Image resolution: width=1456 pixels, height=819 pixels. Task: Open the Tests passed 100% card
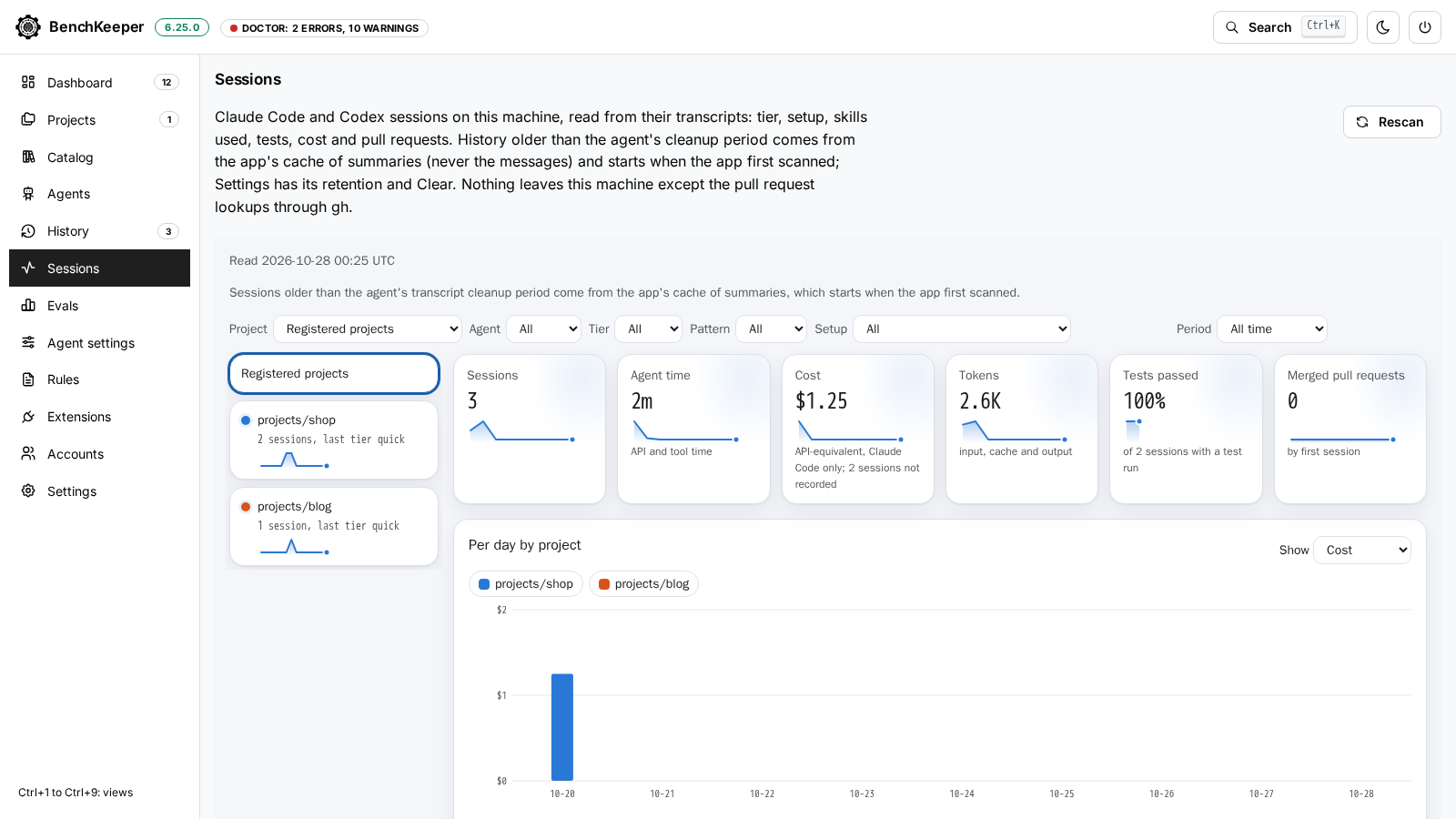[x=1186, y=429]
